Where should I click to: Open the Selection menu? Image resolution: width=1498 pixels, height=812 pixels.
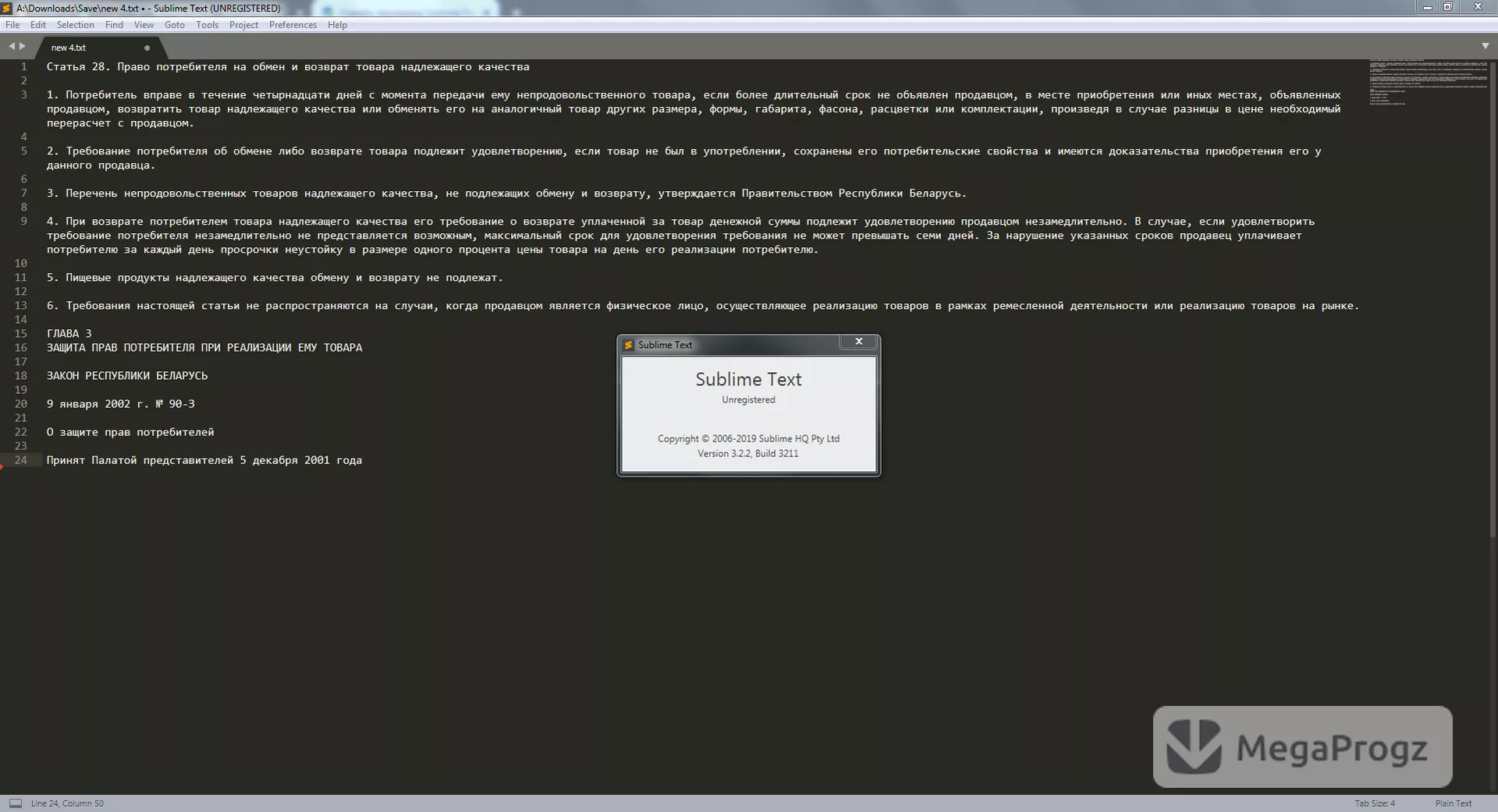click(x=75, y=25)
